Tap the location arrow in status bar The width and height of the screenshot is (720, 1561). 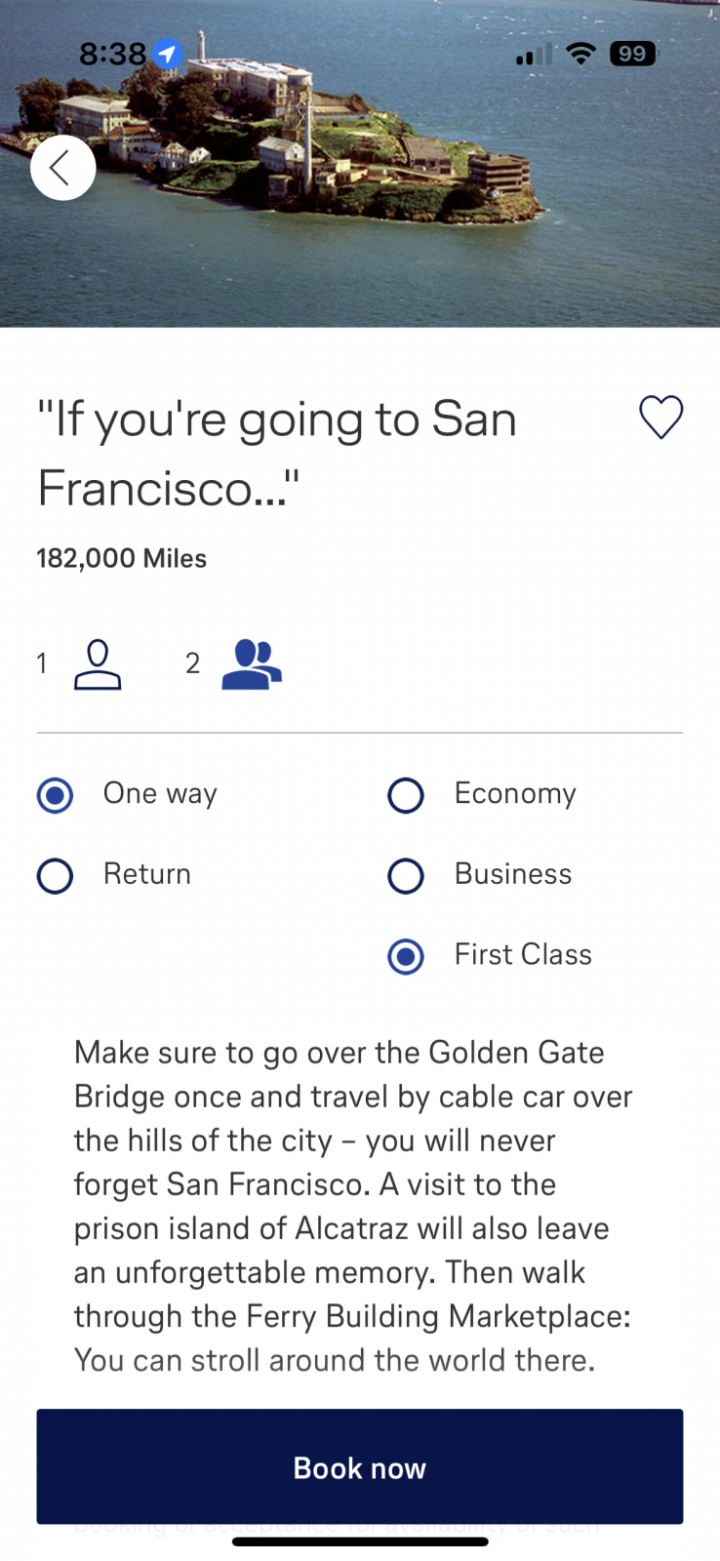[x=168, y=54]
